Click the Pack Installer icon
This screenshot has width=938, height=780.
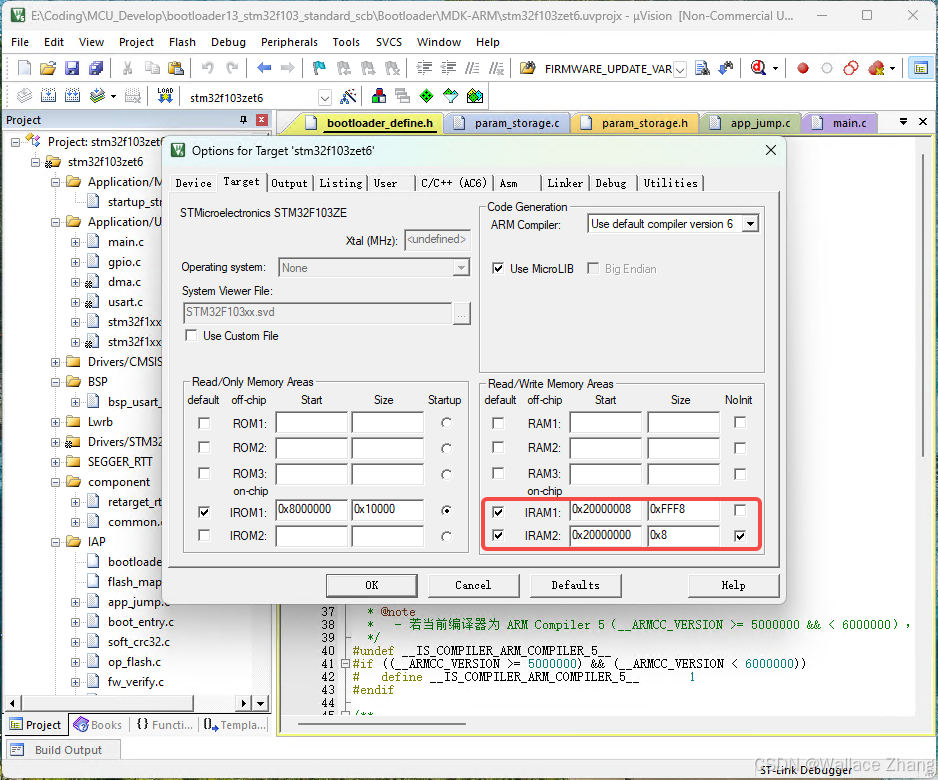[x=475, y=96]
